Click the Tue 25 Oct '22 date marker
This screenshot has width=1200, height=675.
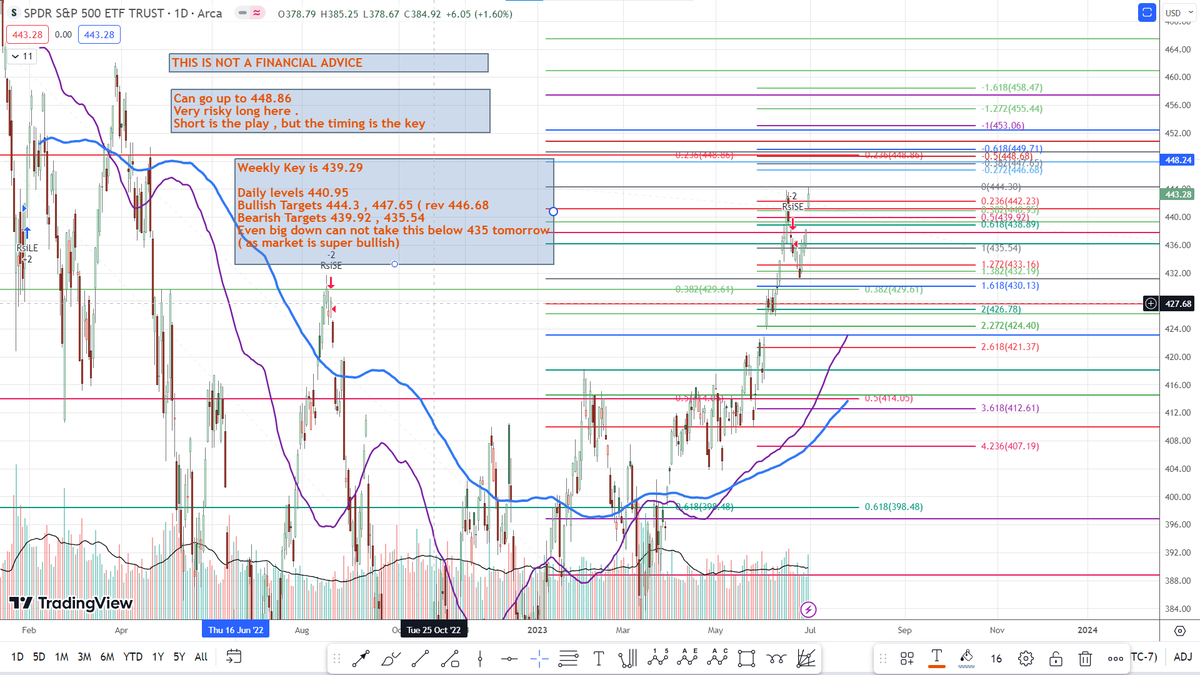[x=434, y=630]
